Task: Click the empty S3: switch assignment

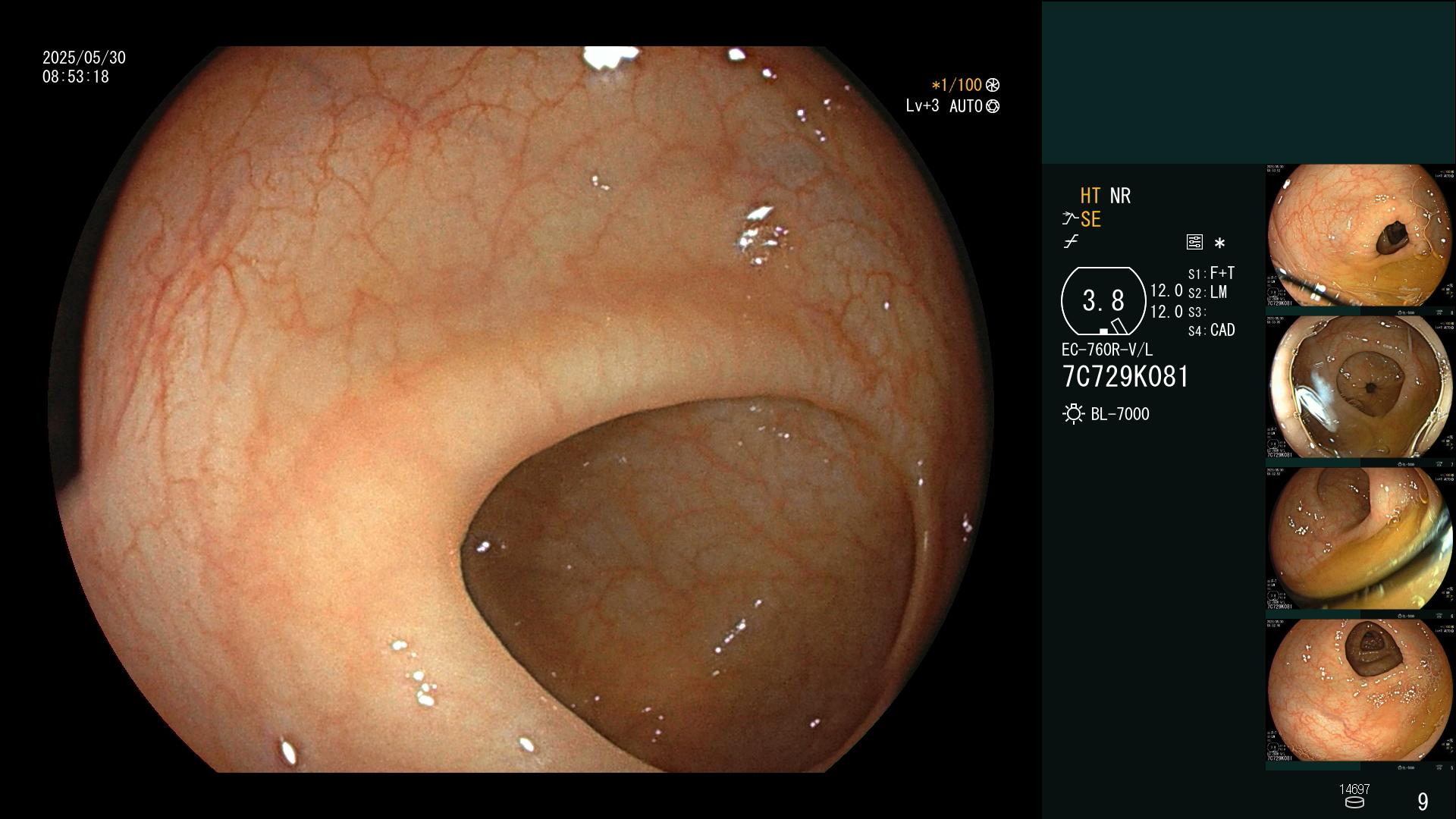Action: click(x=1197, y=312)
